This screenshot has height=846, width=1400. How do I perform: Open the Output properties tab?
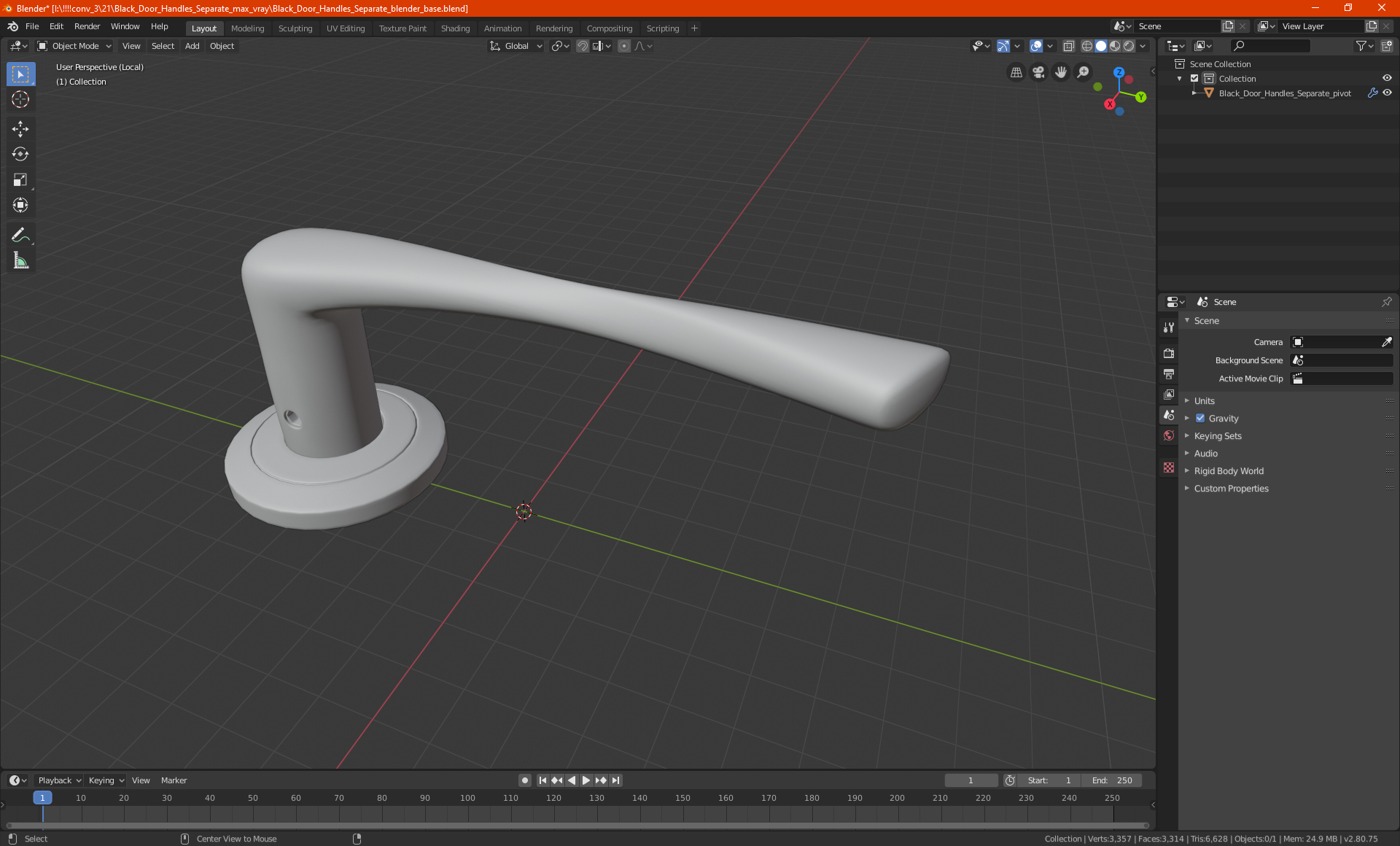(x=1169, y=373)
